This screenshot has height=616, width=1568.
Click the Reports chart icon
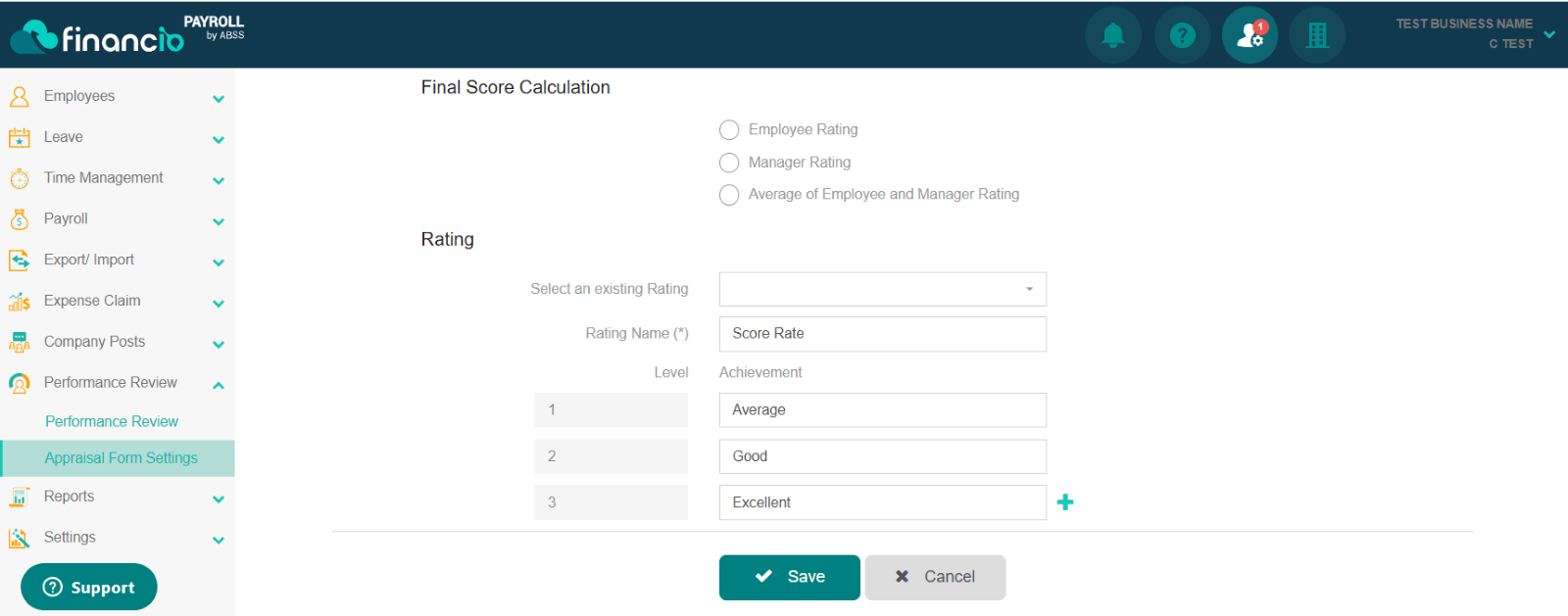pos(19,497)
